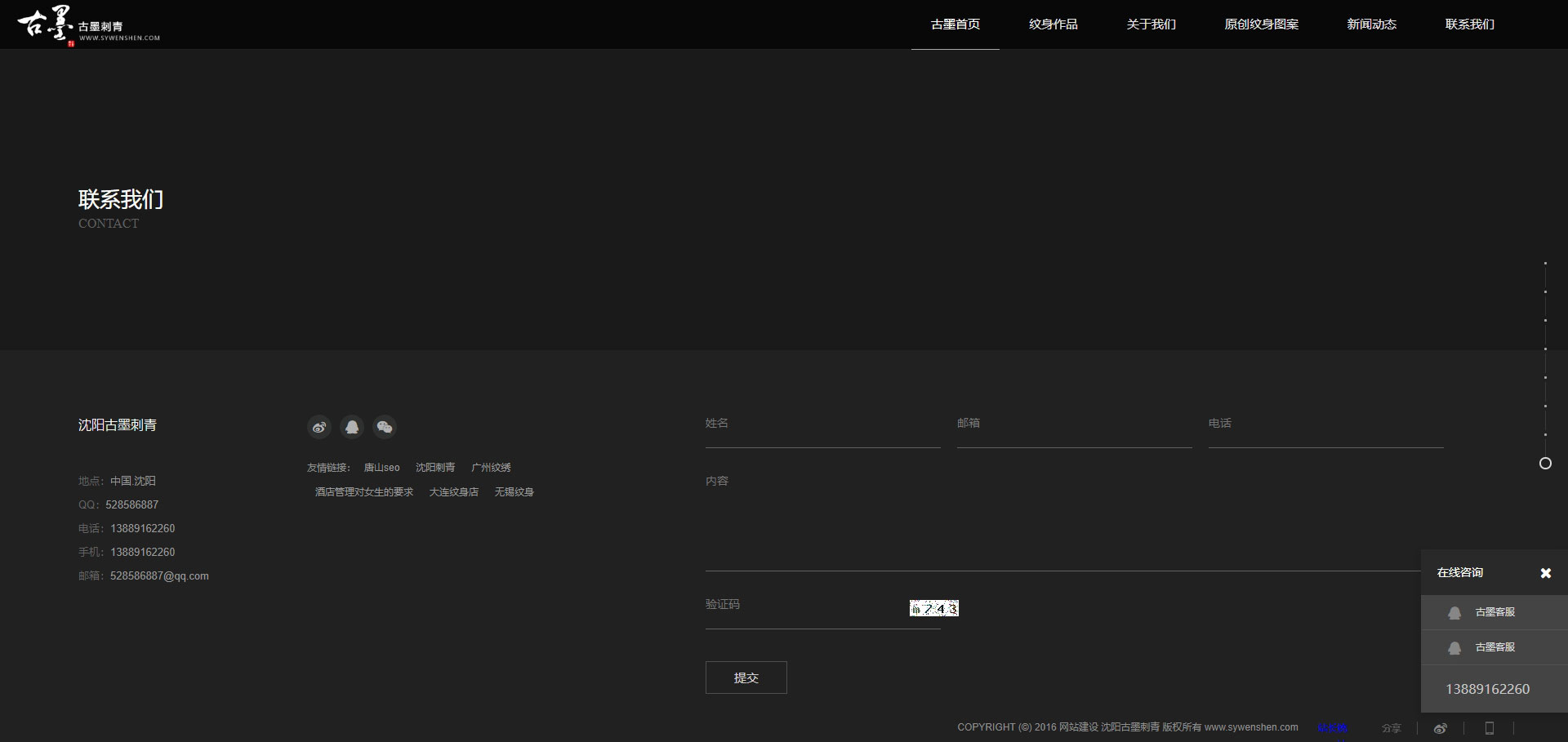
Task: Click the 古墨刺青 logo in header
Action: pos(88,24)
